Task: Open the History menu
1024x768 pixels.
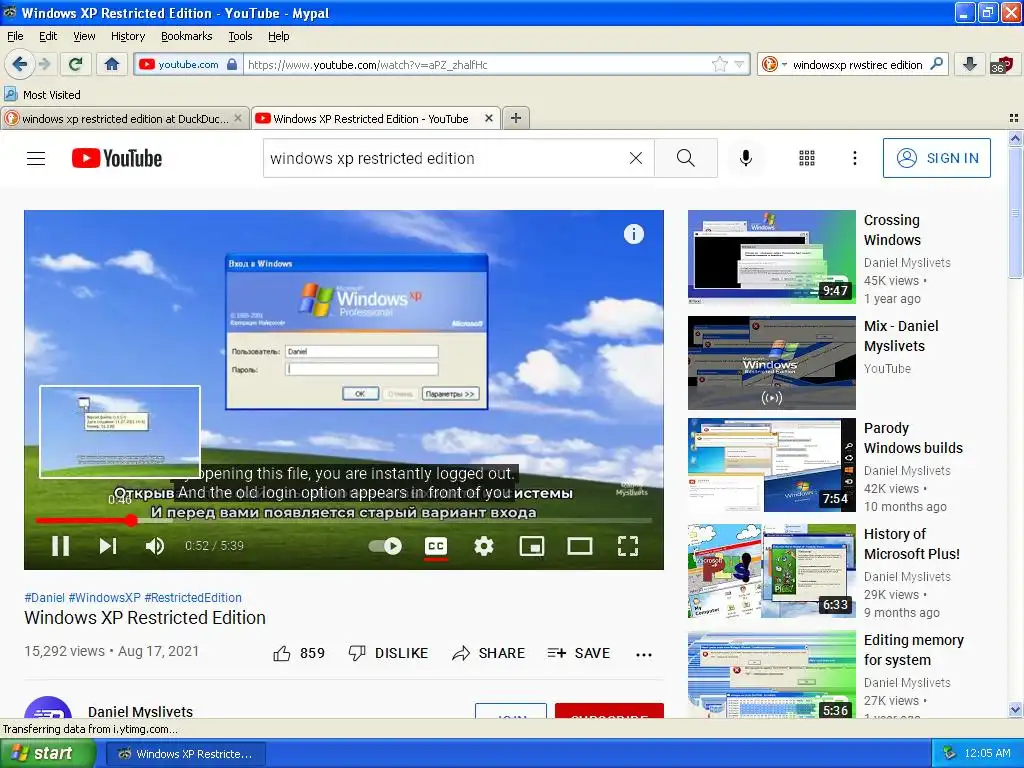Action: (127, 36)
